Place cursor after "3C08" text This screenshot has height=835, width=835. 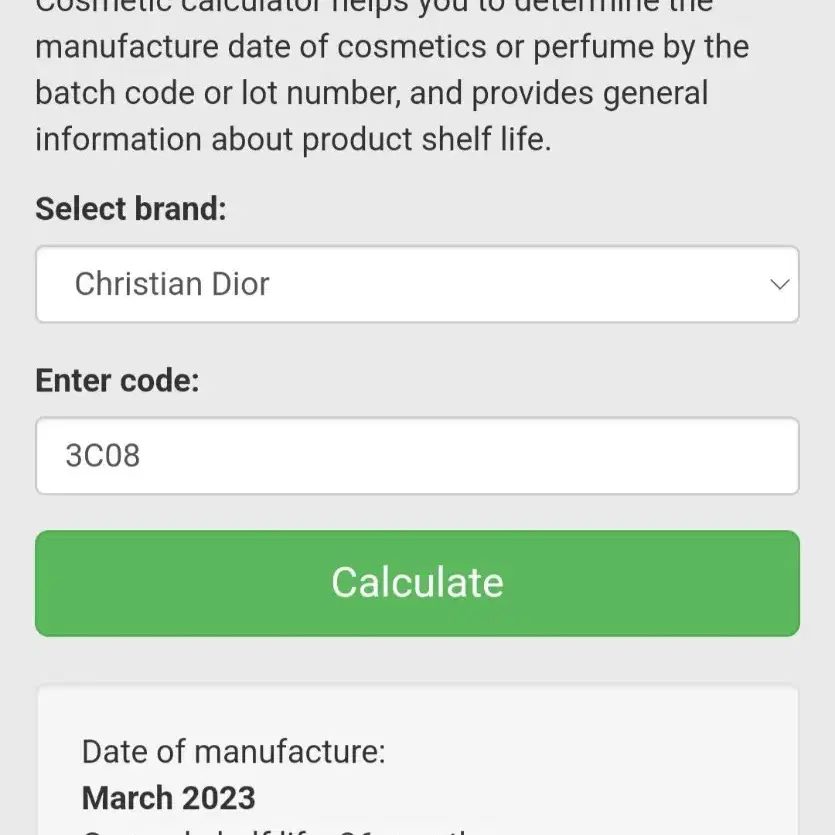(142, 456)
